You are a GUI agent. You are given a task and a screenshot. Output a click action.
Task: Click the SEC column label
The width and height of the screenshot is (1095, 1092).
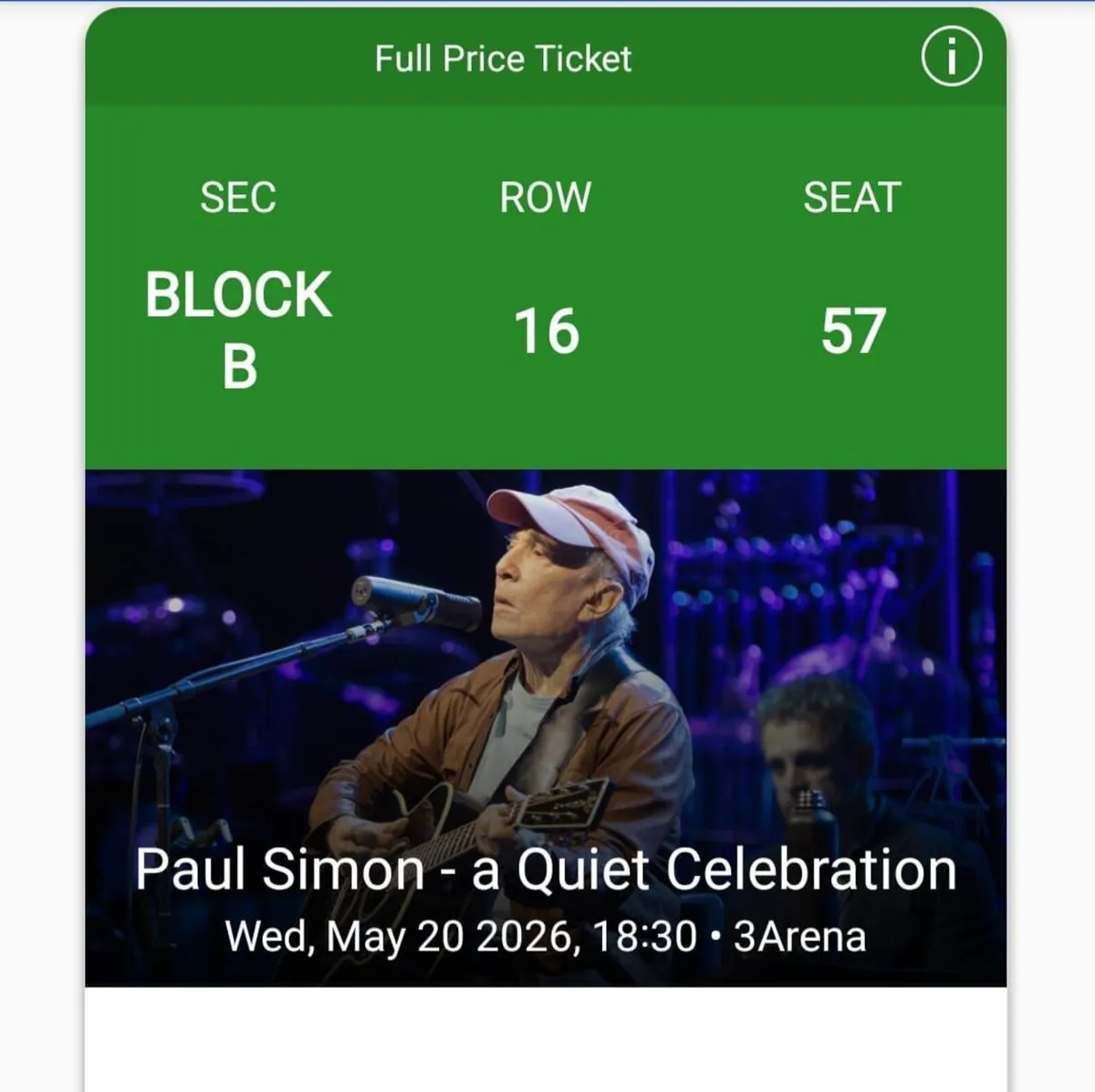pos(237,197)
